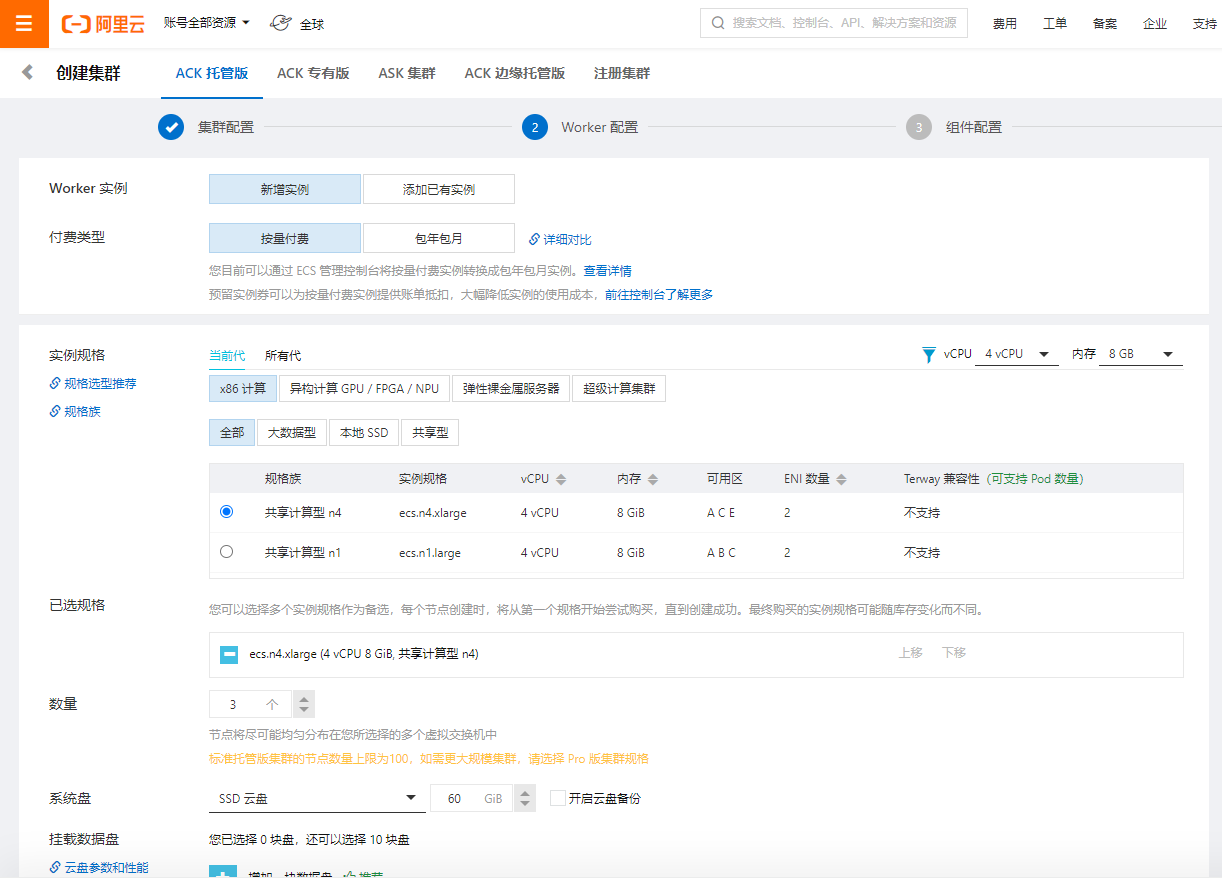
Task: Click the Alibaba Cloud logo
Action: tap(103, 24)
